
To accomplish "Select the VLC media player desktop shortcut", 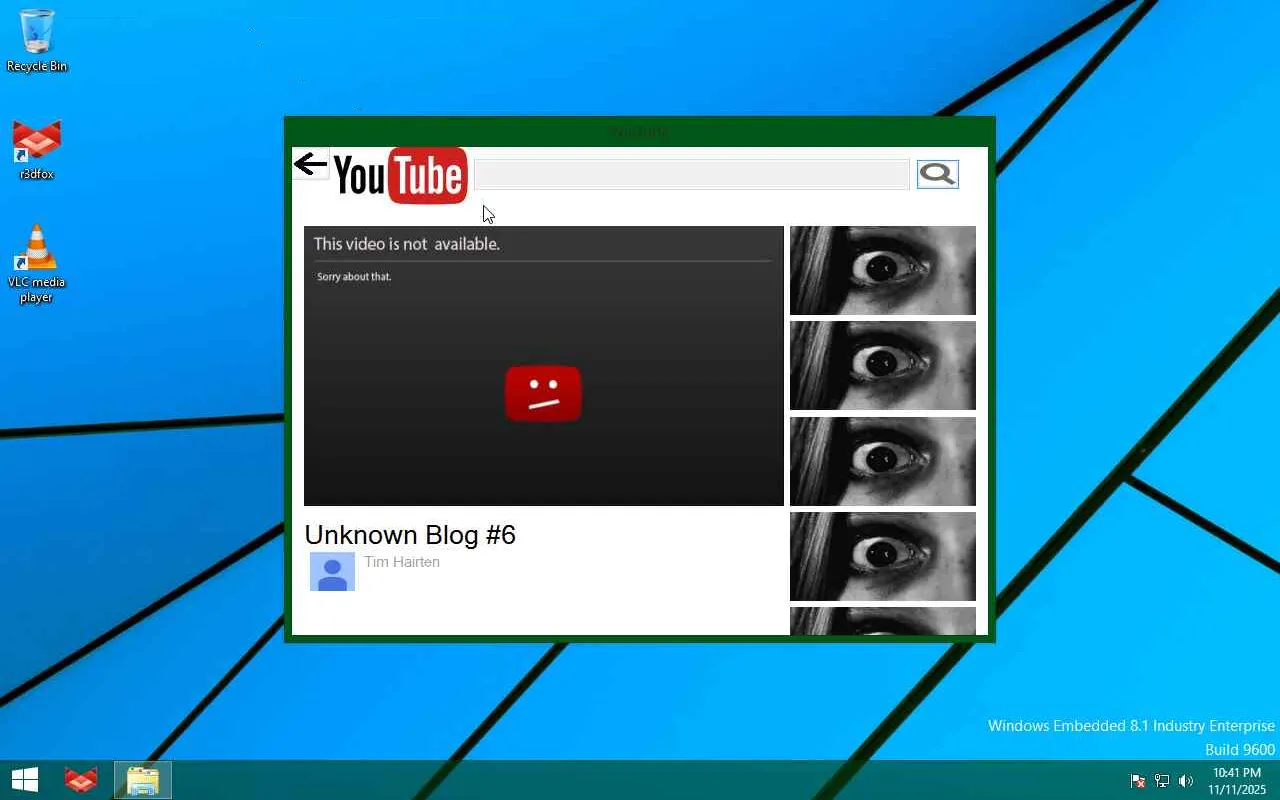I will point(37,264).
